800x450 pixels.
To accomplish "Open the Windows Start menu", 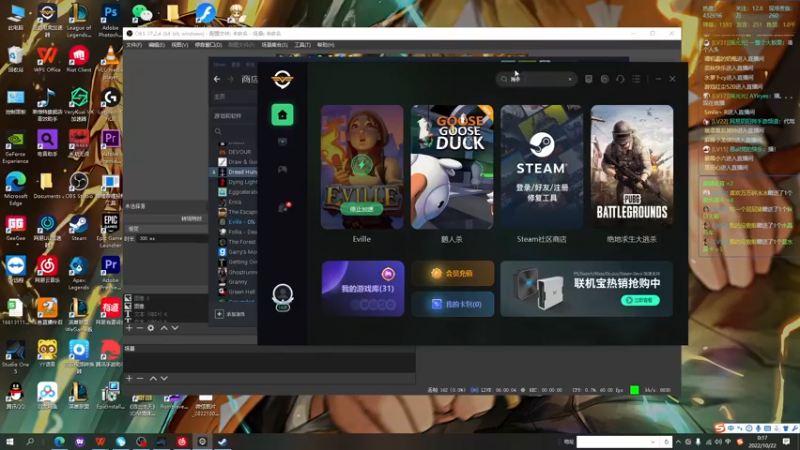I will (x=9, y=442).
